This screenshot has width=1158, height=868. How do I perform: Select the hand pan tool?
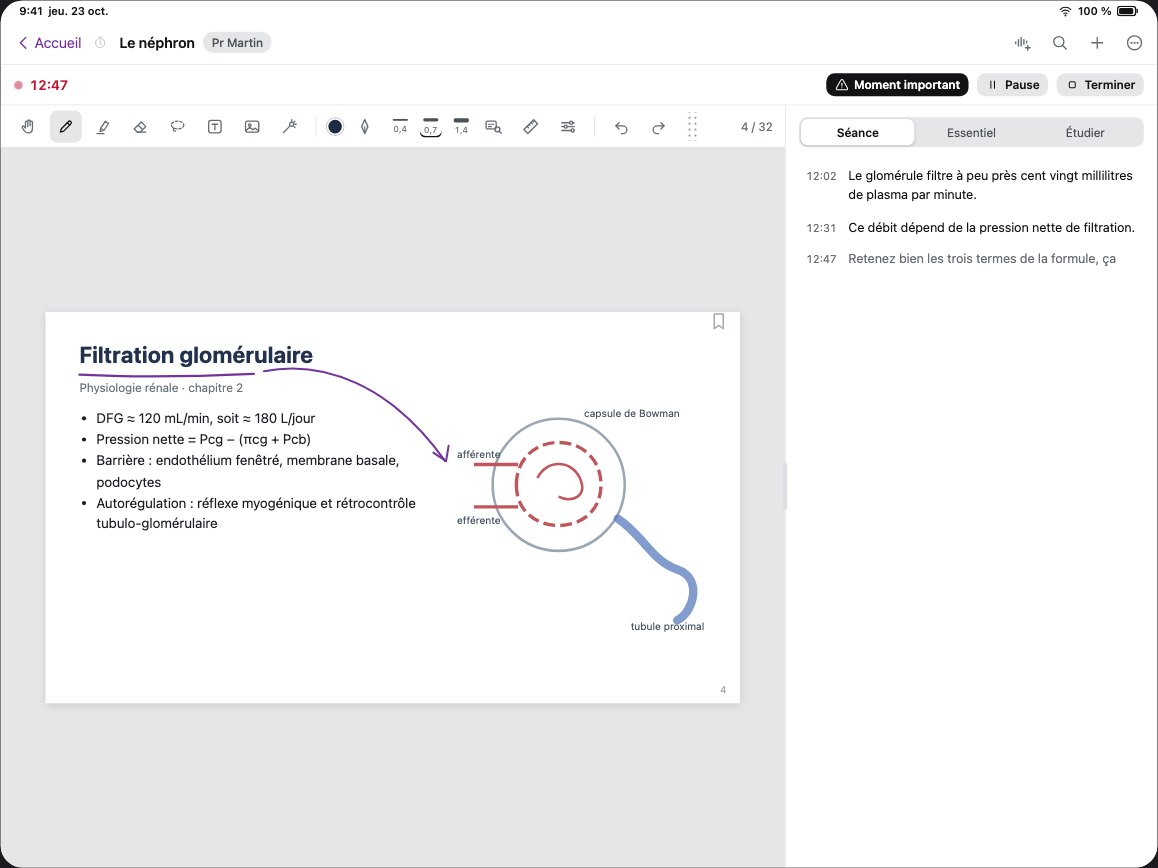coord(28,127)
